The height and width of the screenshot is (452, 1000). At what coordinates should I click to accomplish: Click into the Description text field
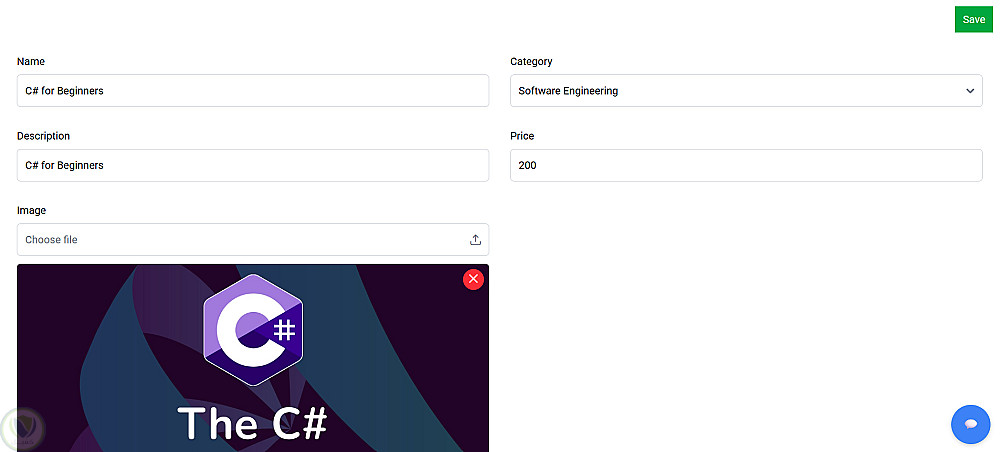(252, 166)
